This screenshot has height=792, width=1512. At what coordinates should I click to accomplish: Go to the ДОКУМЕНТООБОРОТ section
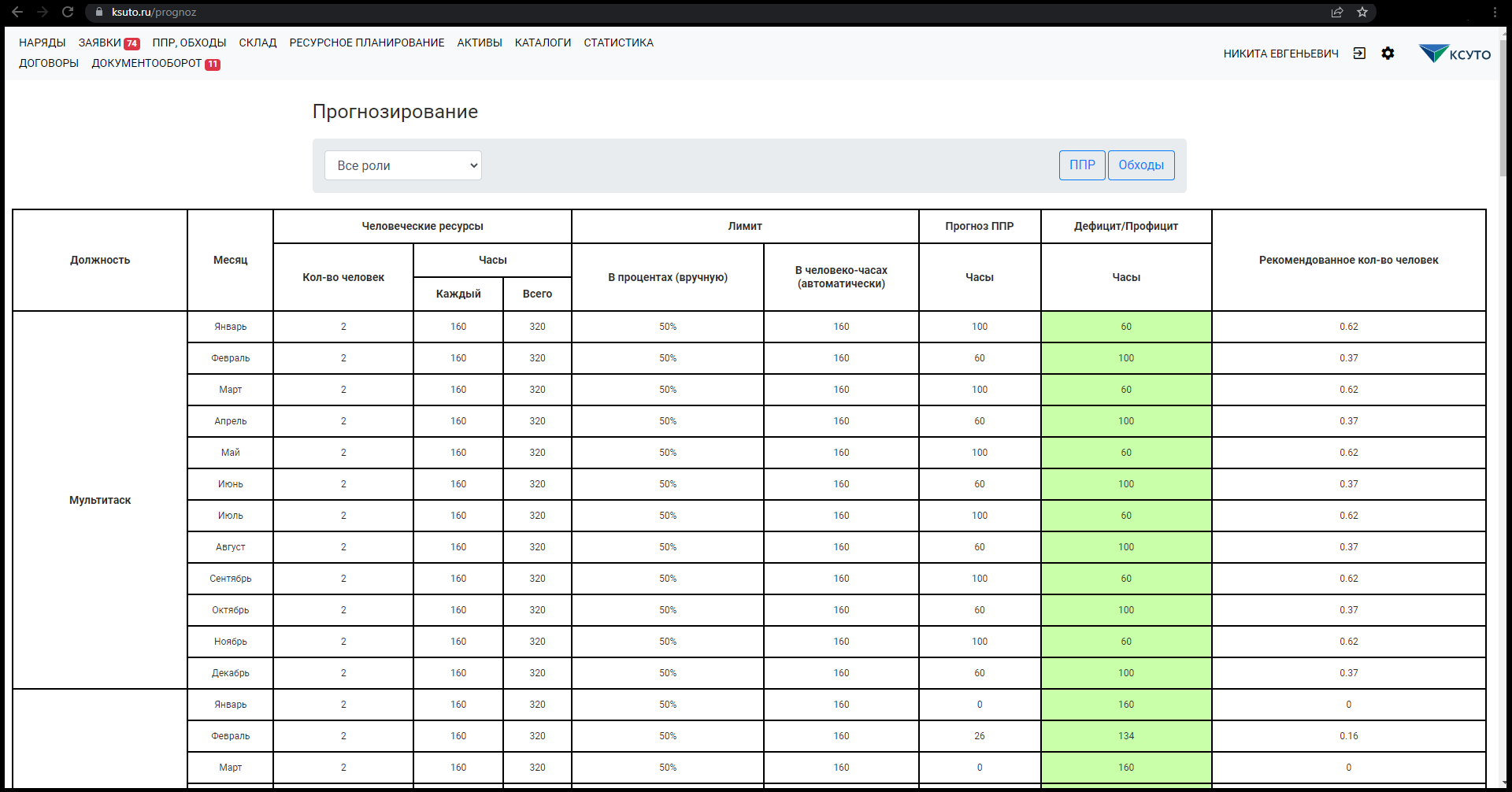coord(156,63)
